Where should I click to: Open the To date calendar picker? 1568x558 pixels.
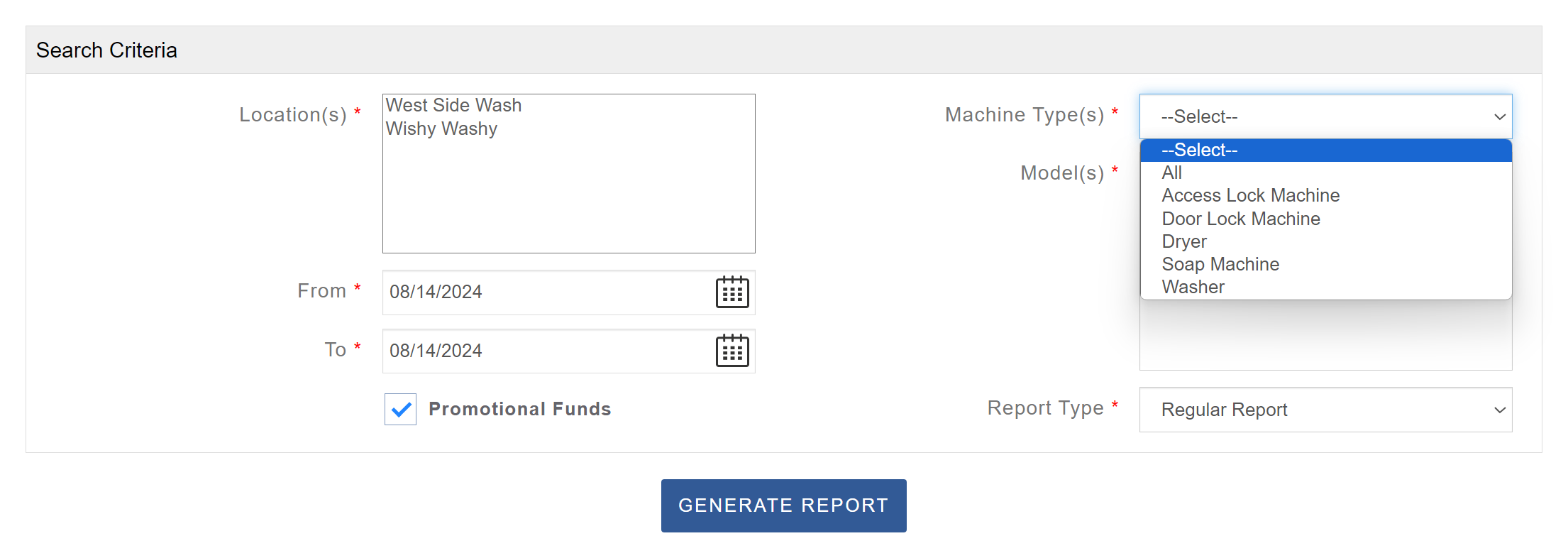732,351
